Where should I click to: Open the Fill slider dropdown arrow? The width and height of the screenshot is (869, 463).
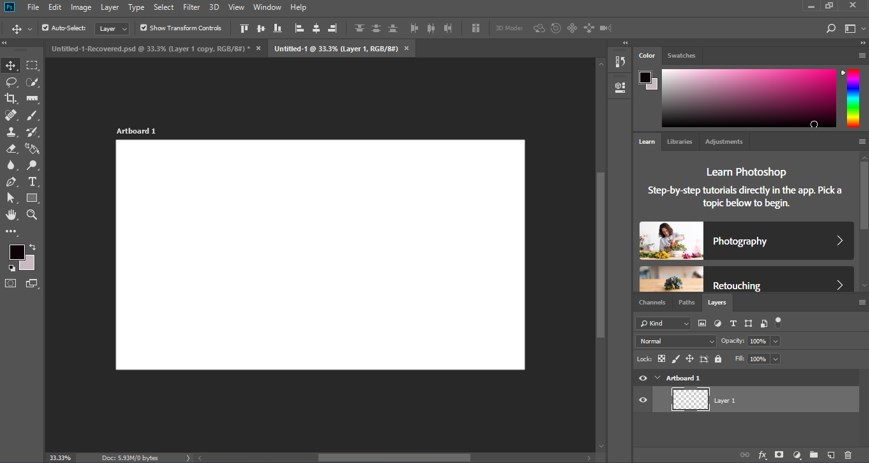click(775, 359)
